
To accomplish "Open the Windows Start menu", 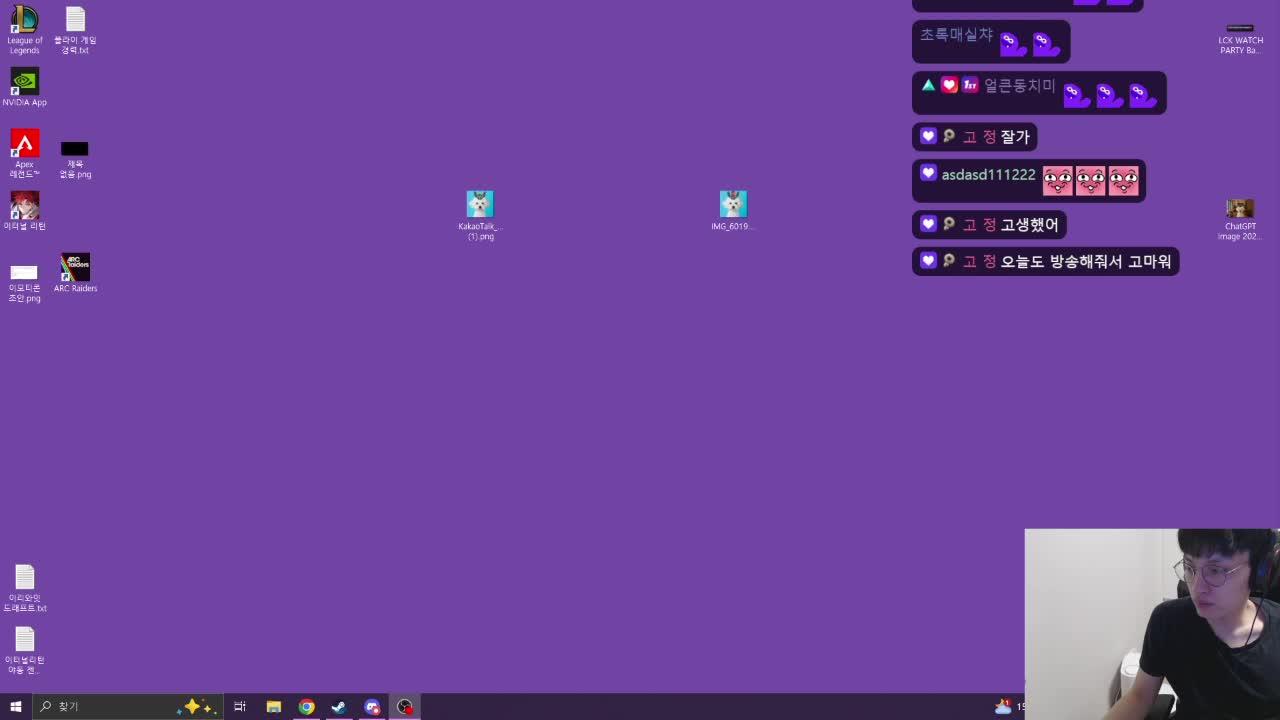I will pyautogui.click(x=15, y=706).
